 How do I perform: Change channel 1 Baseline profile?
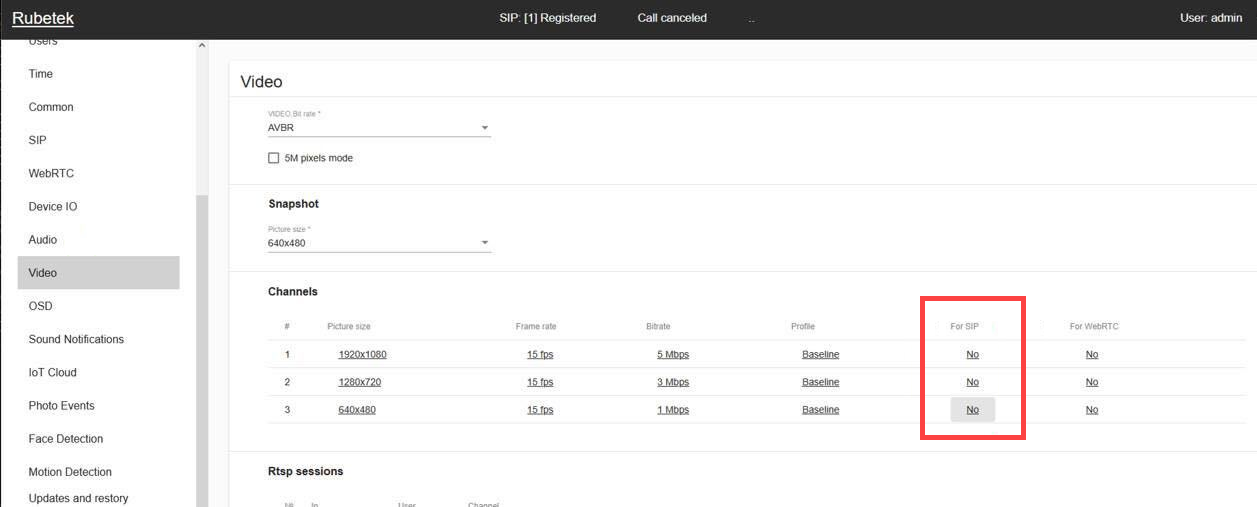pos(820,355)
